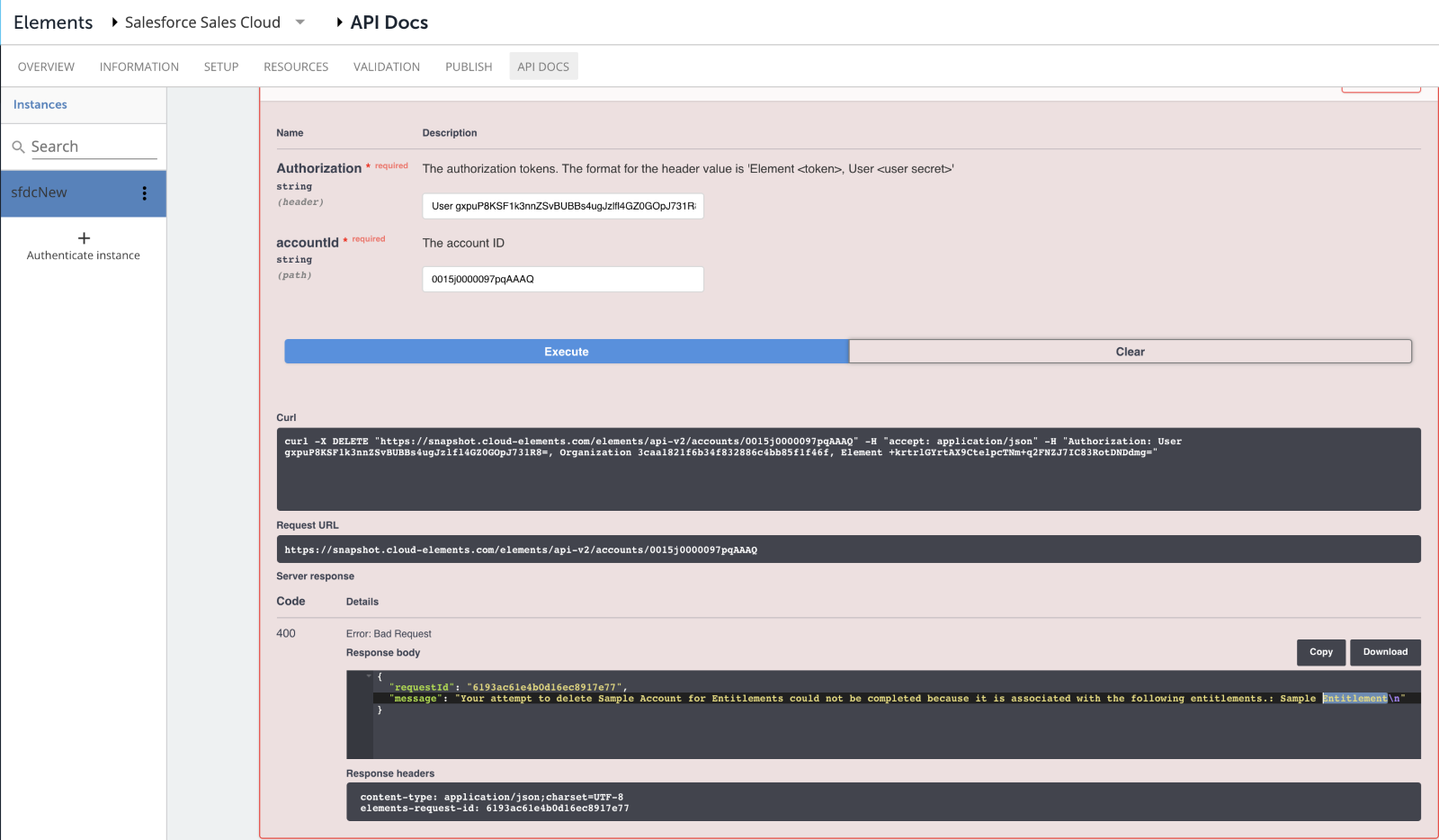Expand the Salesforce Sales Cloud dropdown arrow

(x=300, y=22)
